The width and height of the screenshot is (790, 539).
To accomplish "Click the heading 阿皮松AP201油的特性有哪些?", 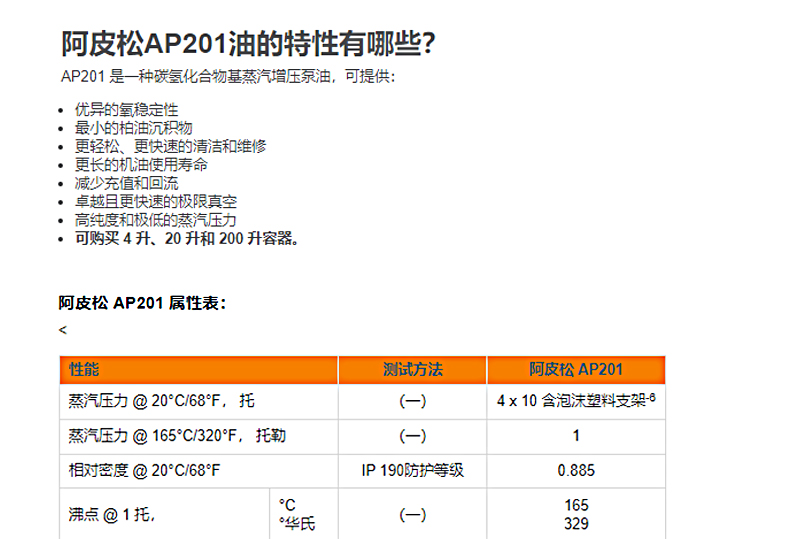I will (248, 44).
